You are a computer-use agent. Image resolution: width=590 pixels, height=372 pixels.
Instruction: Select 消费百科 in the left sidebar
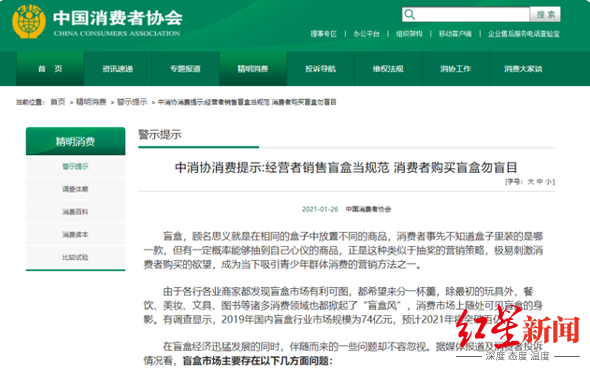(75, 212)
